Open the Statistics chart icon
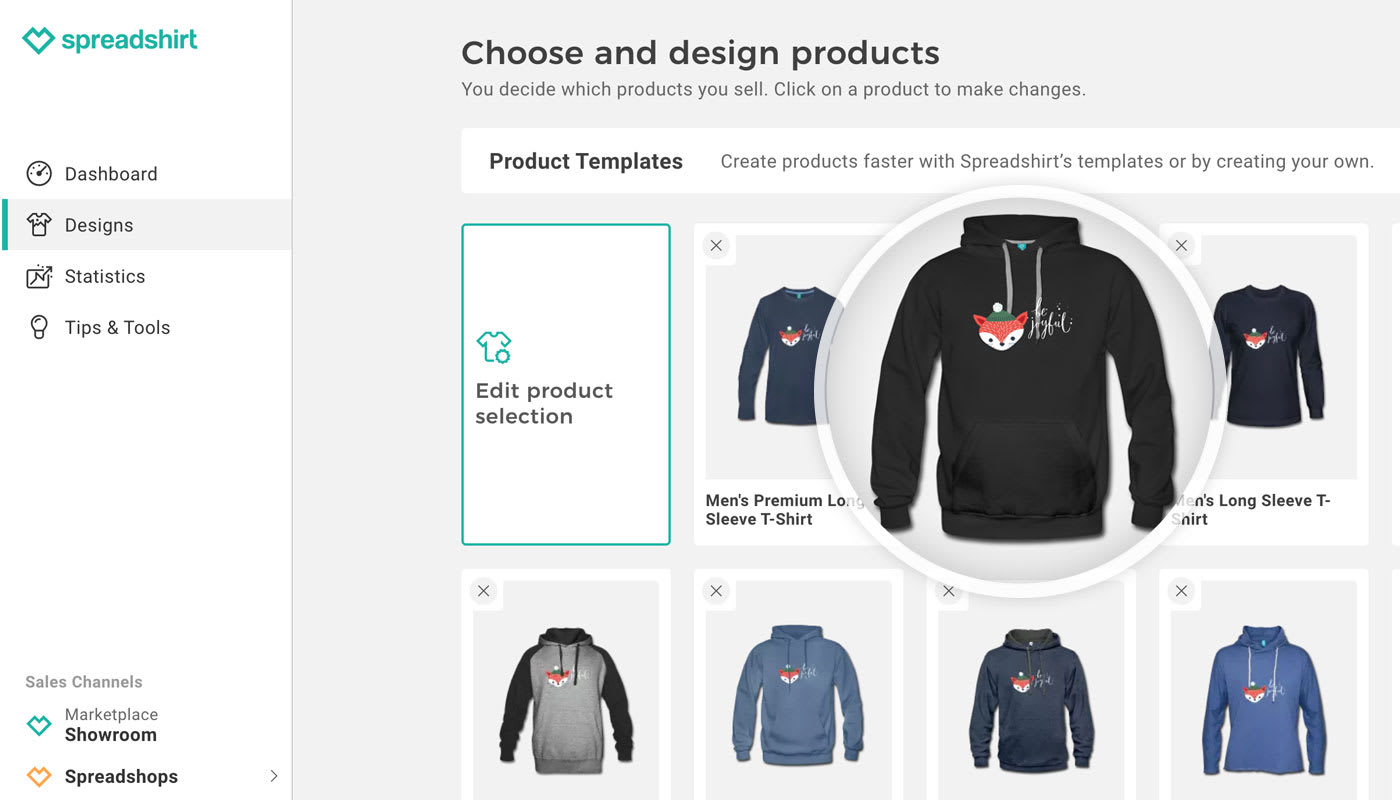 (39, 276)
